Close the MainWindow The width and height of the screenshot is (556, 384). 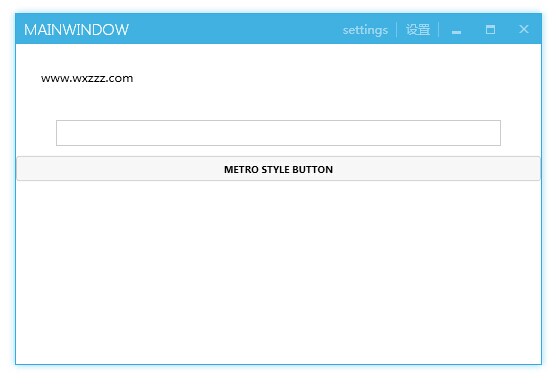(x=524, y=29)
